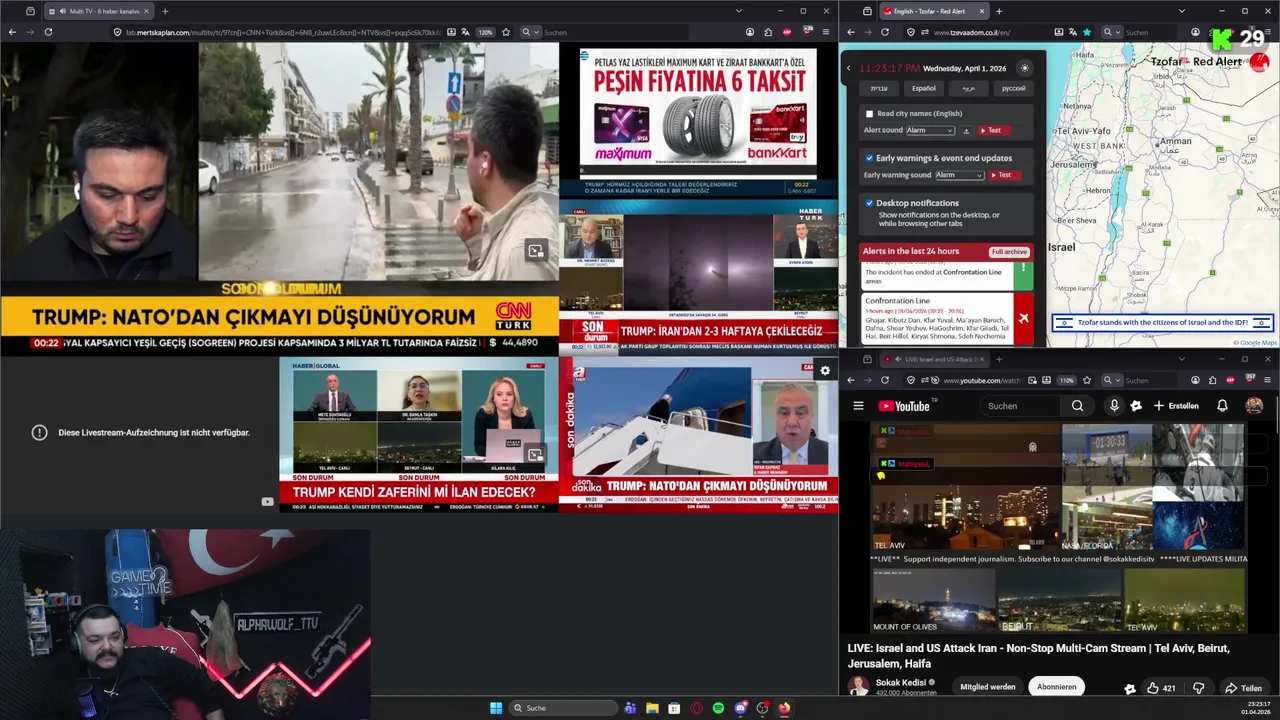Switch Tzofar language to Arabic
This screenshot has height=720, width=1280.
tap(969, 88)
